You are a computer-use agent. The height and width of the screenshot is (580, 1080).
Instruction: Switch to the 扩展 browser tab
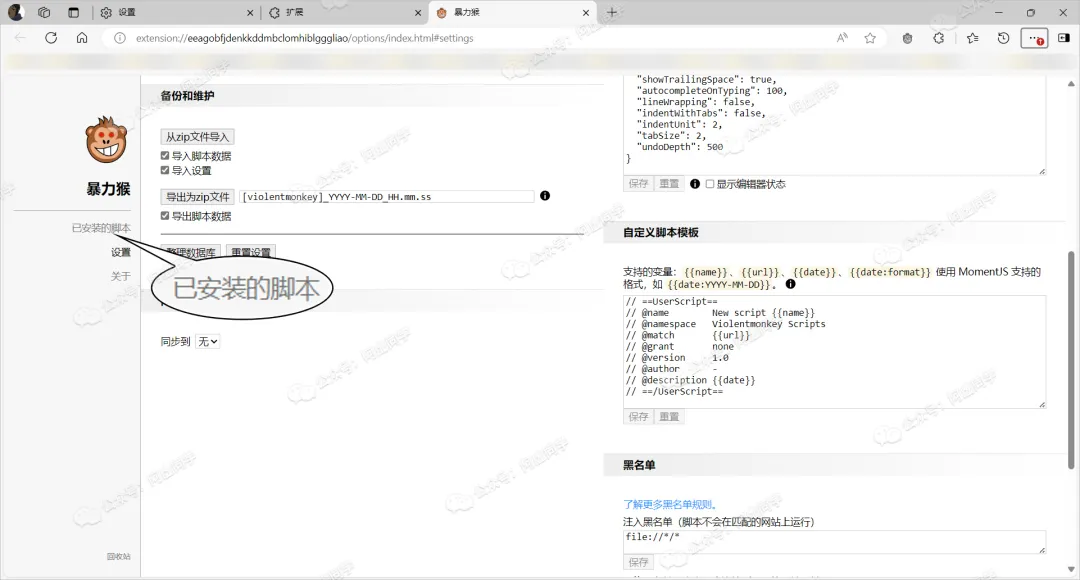tap(339, 13)
